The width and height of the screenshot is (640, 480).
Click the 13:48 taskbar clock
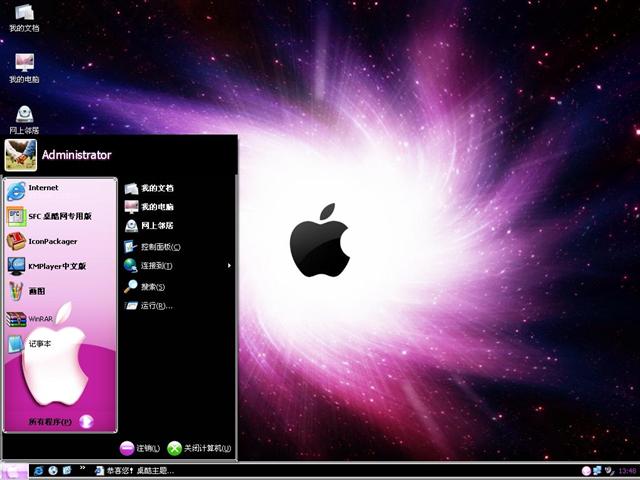(627, 471)
